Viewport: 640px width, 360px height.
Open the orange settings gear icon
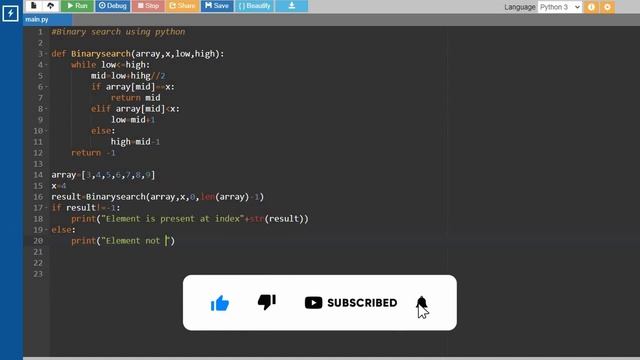607,7
